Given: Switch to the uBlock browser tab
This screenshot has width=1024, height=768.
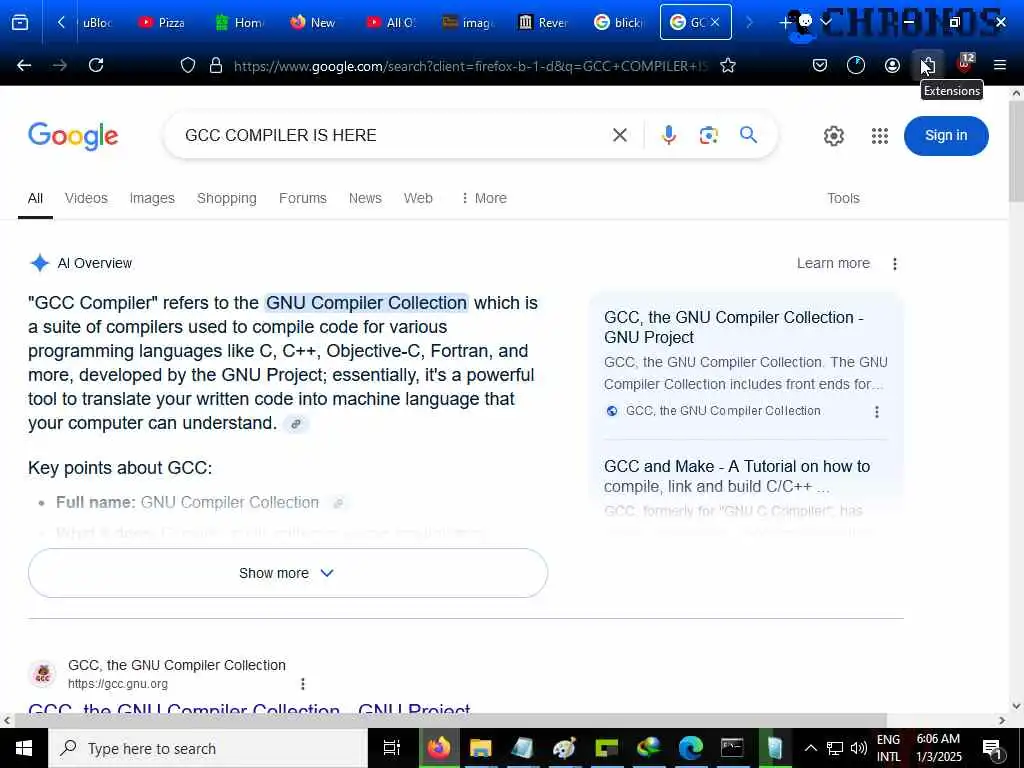Looking at the screenshot, I should coord(97,23).
